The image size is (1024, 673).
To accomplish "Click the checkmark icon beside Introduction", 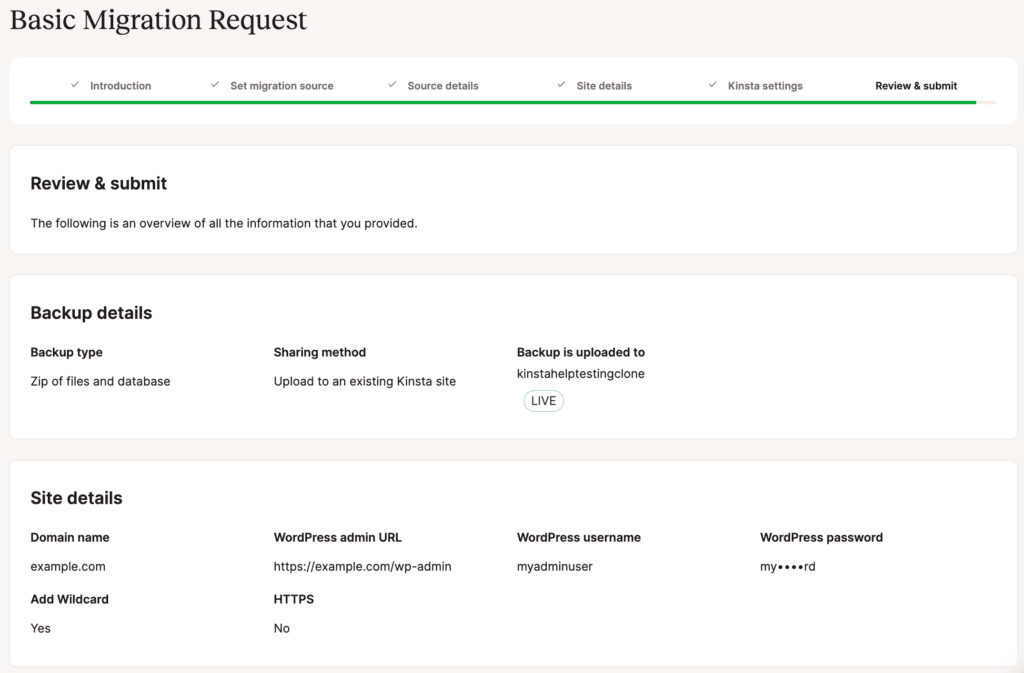I will [x=75, y=85].
